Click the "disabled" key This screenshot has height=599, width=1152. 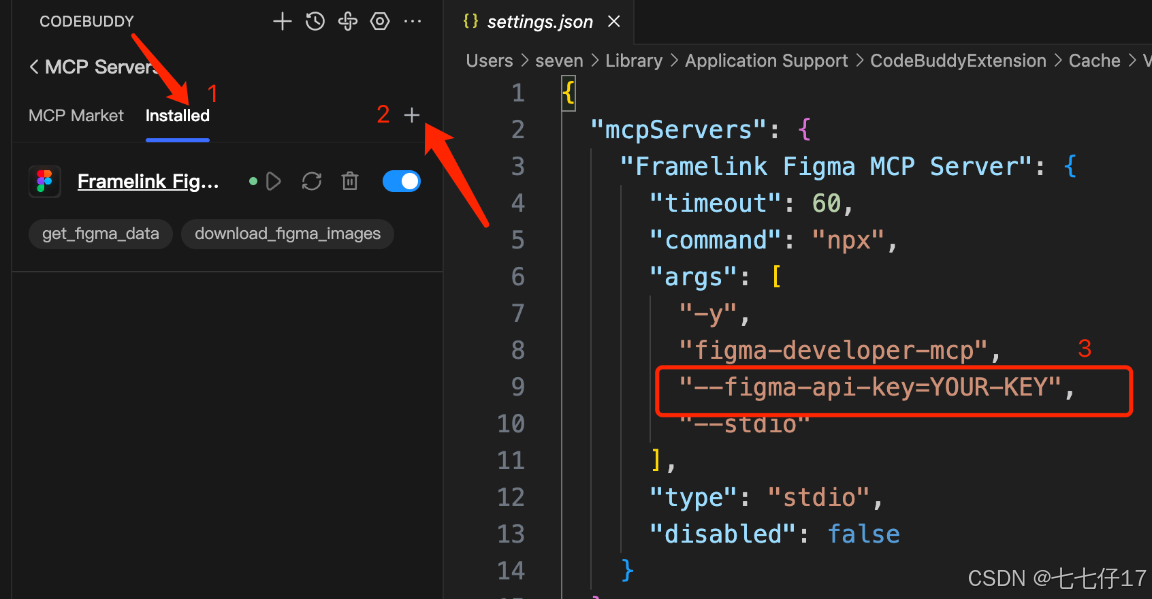pos(722,534)
